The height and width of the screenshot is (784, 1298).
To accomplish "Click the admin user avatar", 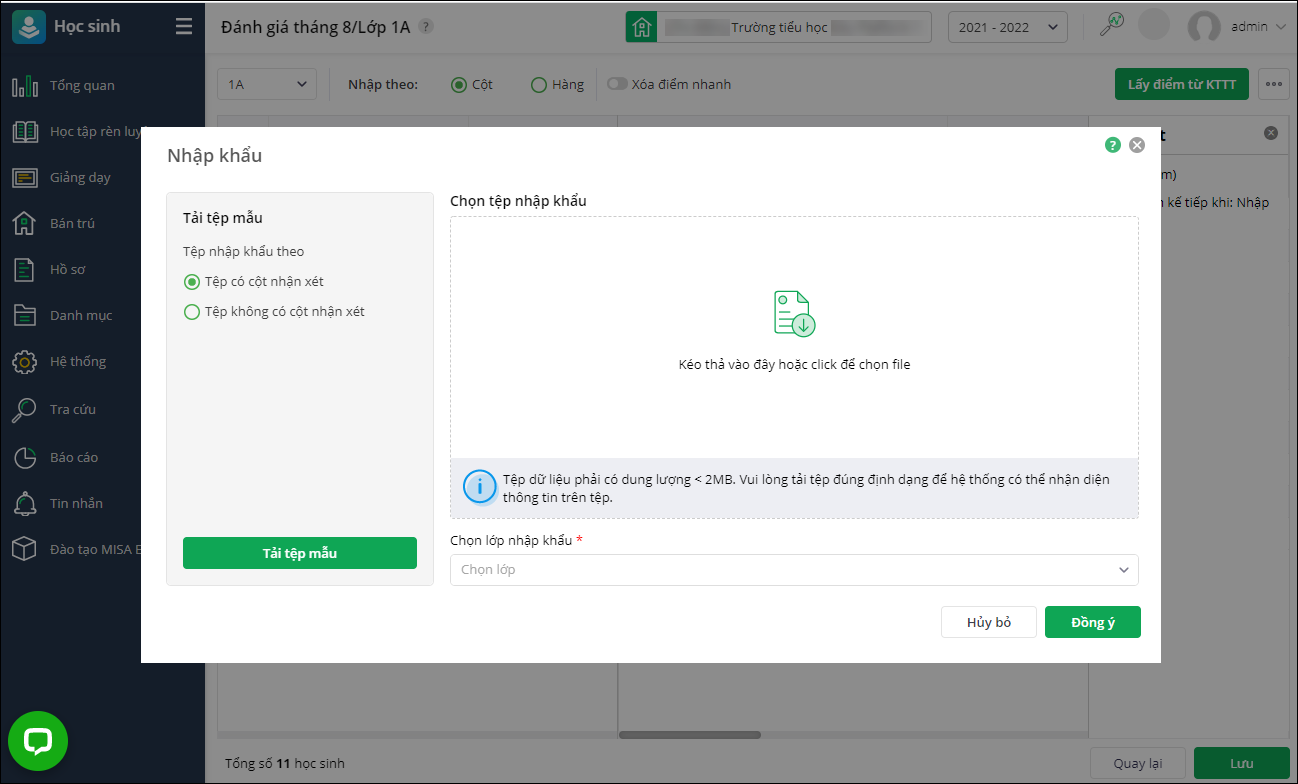I will pos(1204,27).
